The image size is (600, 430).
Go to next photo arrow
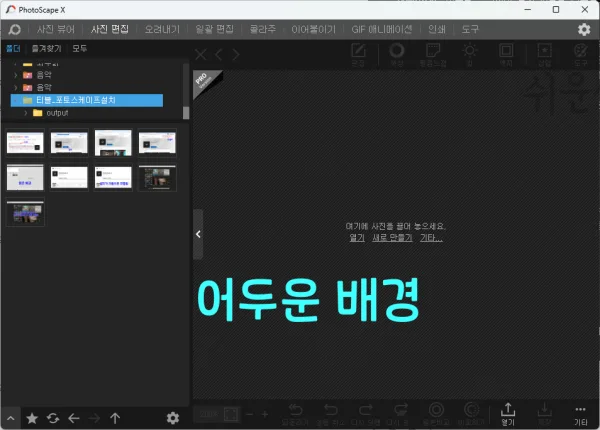236,55
